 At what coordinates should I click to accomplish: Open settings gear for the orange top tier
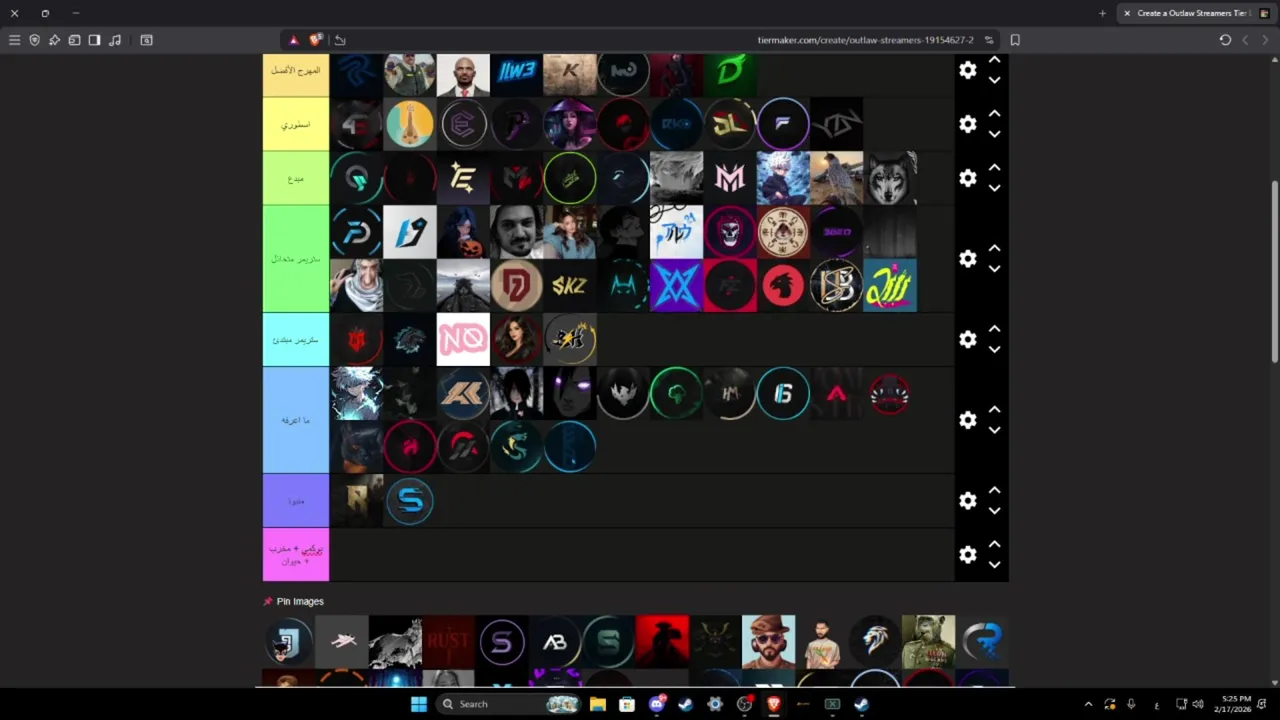967,70
